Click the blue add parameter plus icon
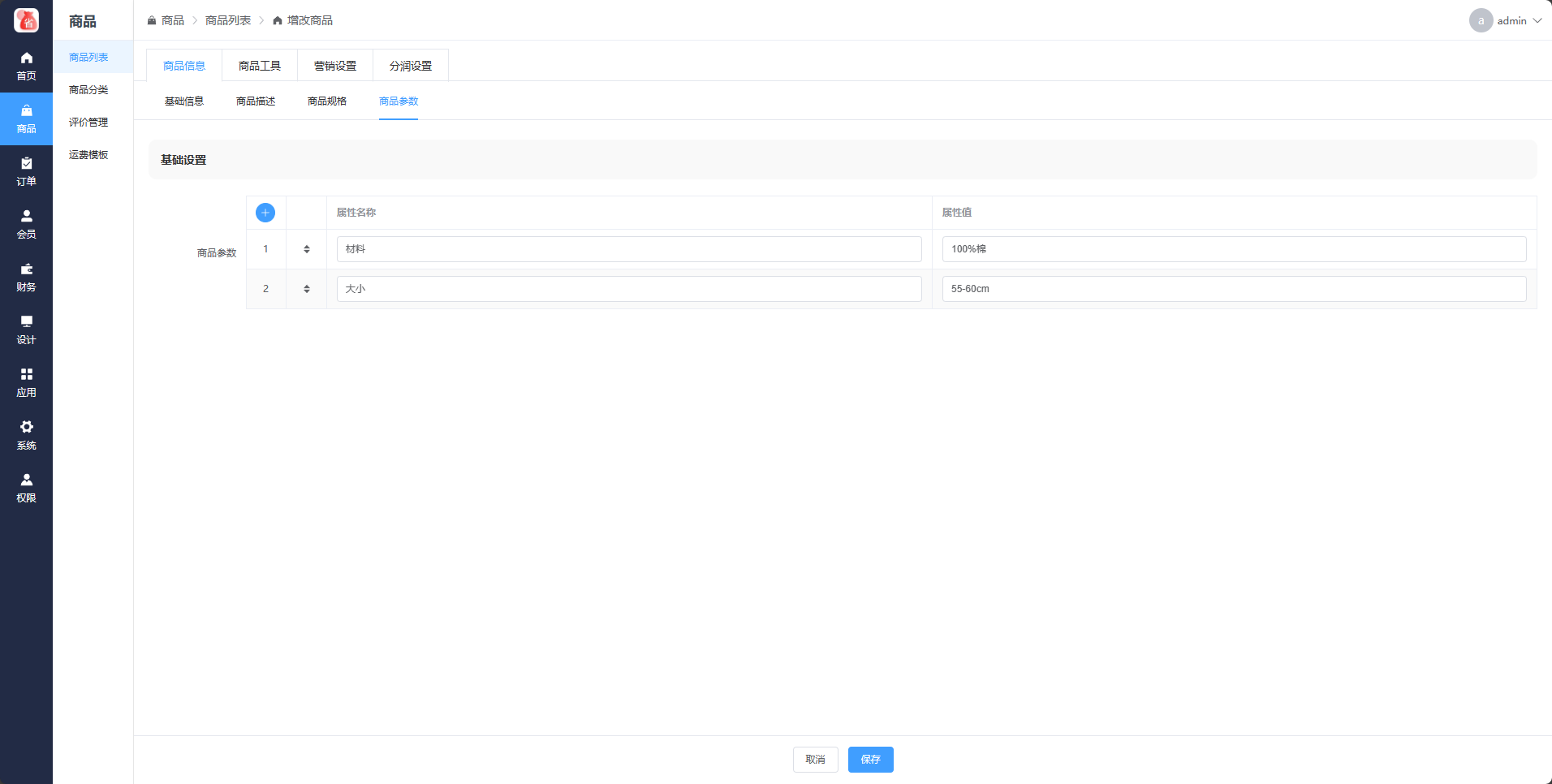 [x=265, y=213]
